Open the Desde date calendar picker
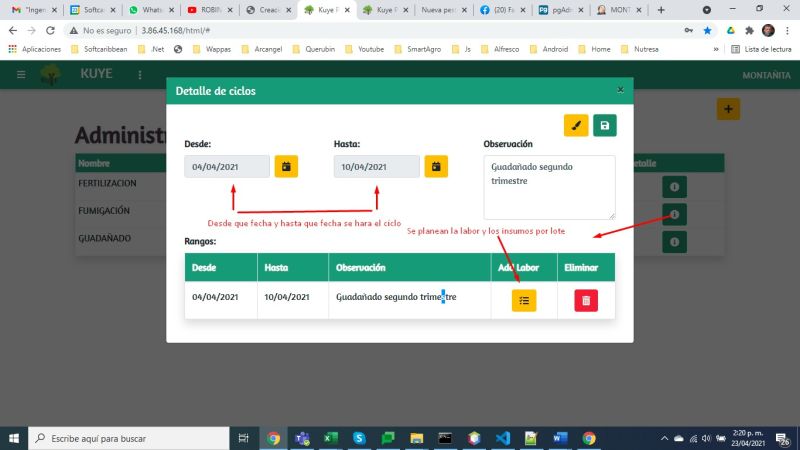This screenshot has width=800, height=450. (285, 167)
